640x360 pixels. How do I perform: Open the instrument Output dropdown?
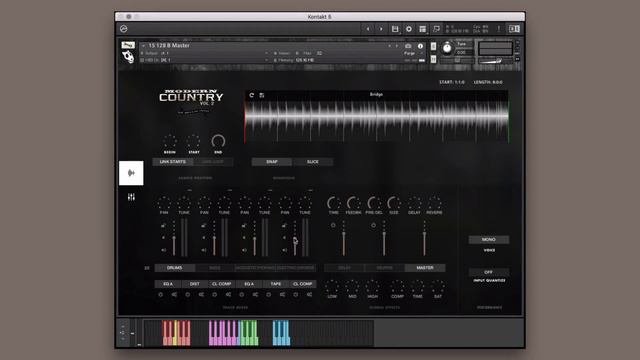[204, 53]
